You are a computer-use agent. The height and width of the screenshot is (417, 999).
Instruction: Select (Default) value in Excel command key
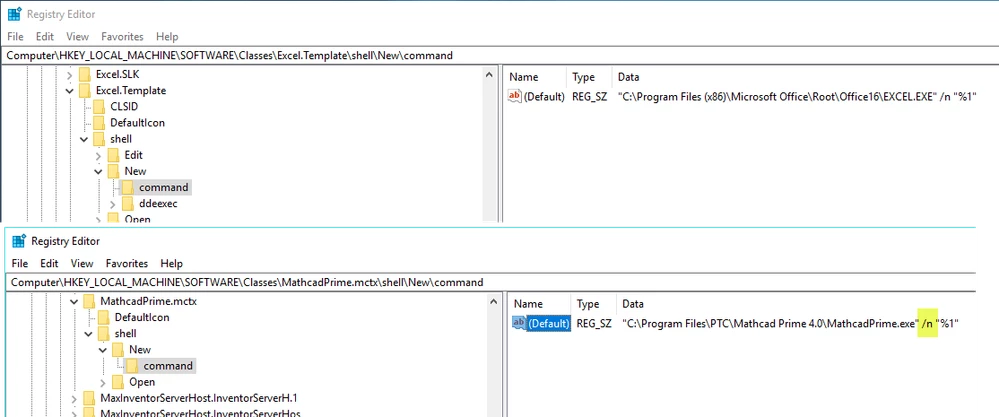coord(544,97)
